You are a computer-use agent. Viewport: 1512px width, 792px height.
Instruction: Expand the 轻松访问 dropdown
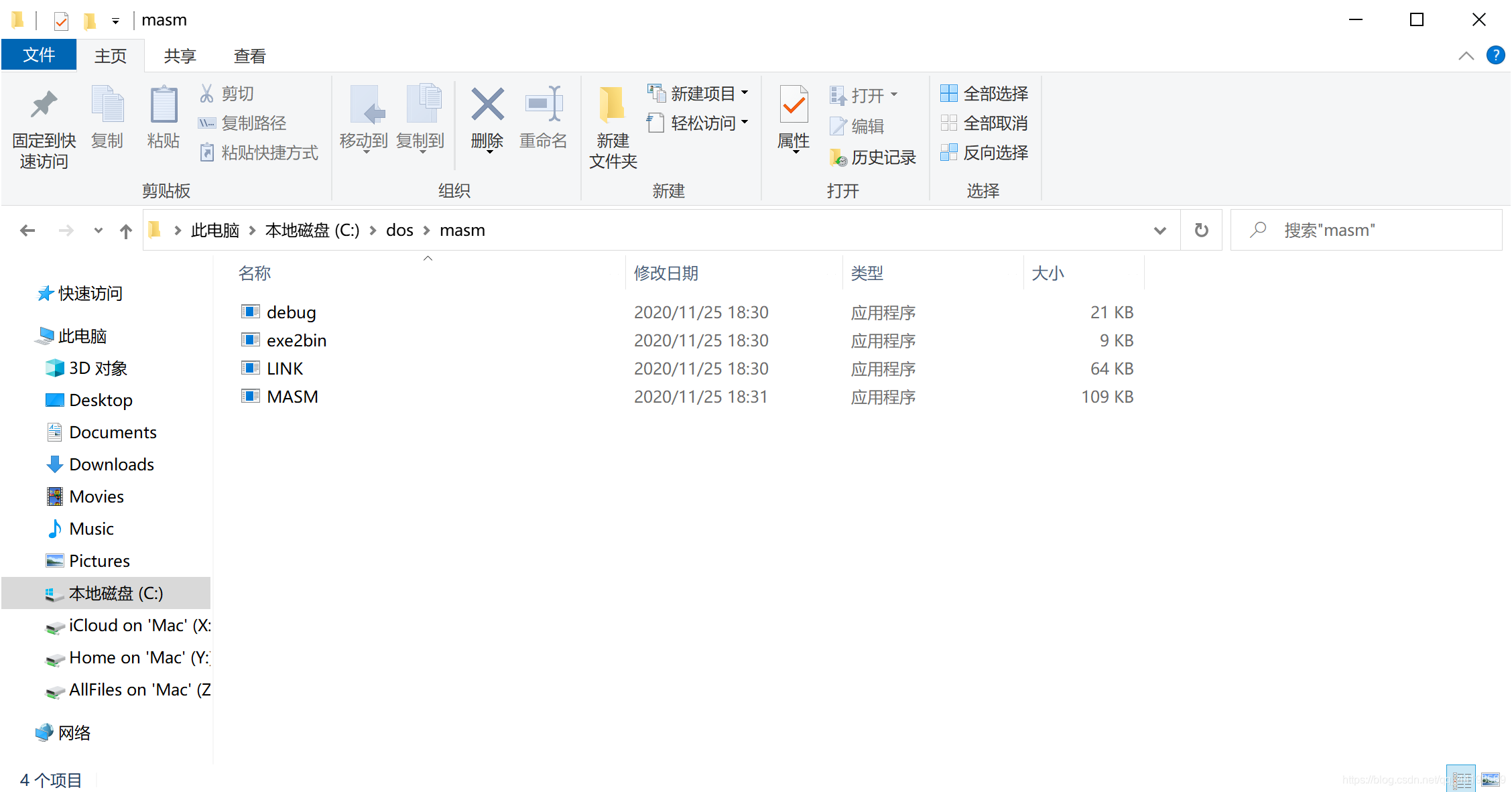[746, 123]
